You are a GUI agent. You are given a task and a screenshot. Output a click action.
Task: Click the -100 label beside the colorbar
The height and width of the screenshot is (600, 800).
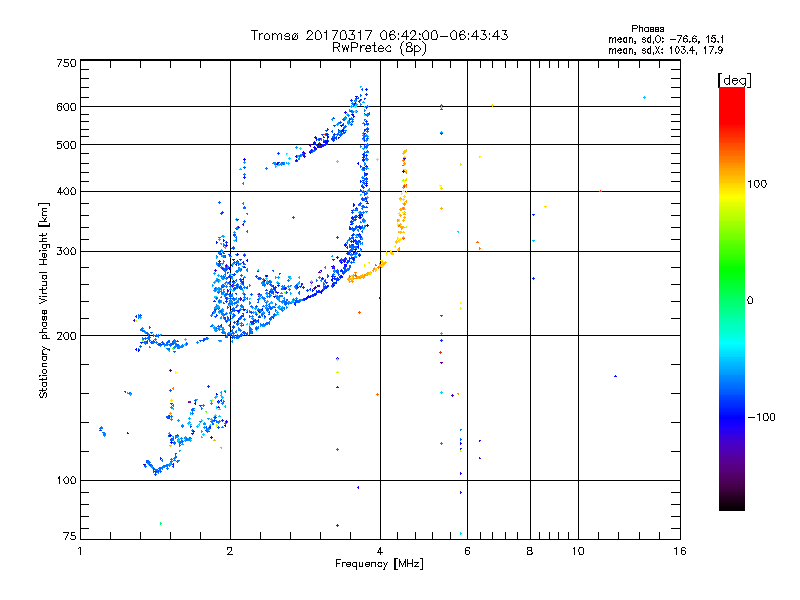[761, 417]
